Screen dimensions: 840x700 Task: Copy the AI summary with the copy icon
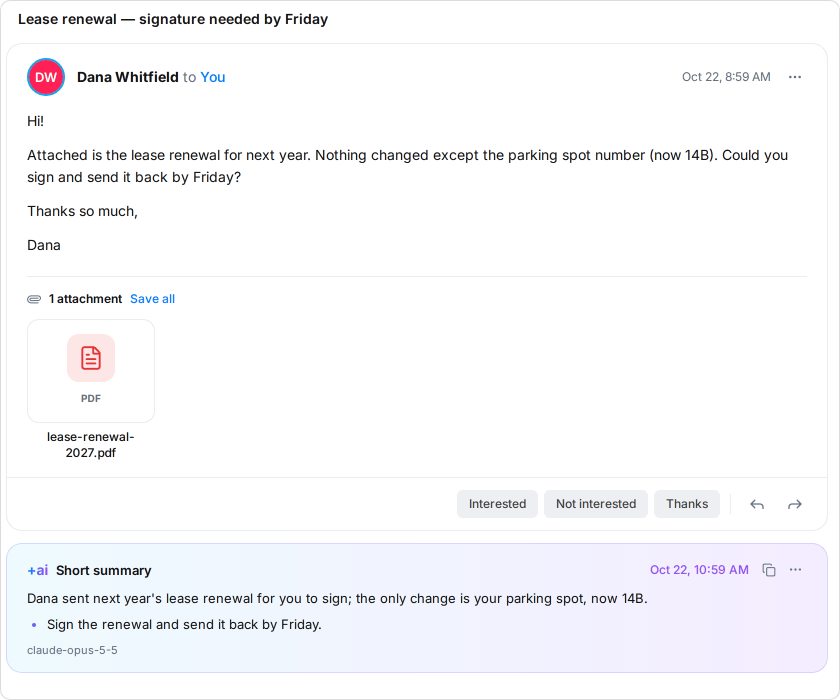coord(769,570)
